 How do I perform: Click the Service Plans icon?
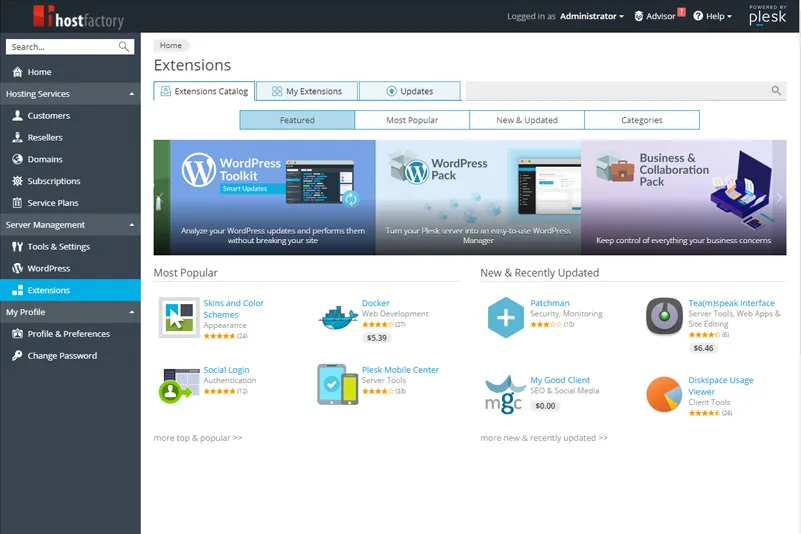(17, 203)
